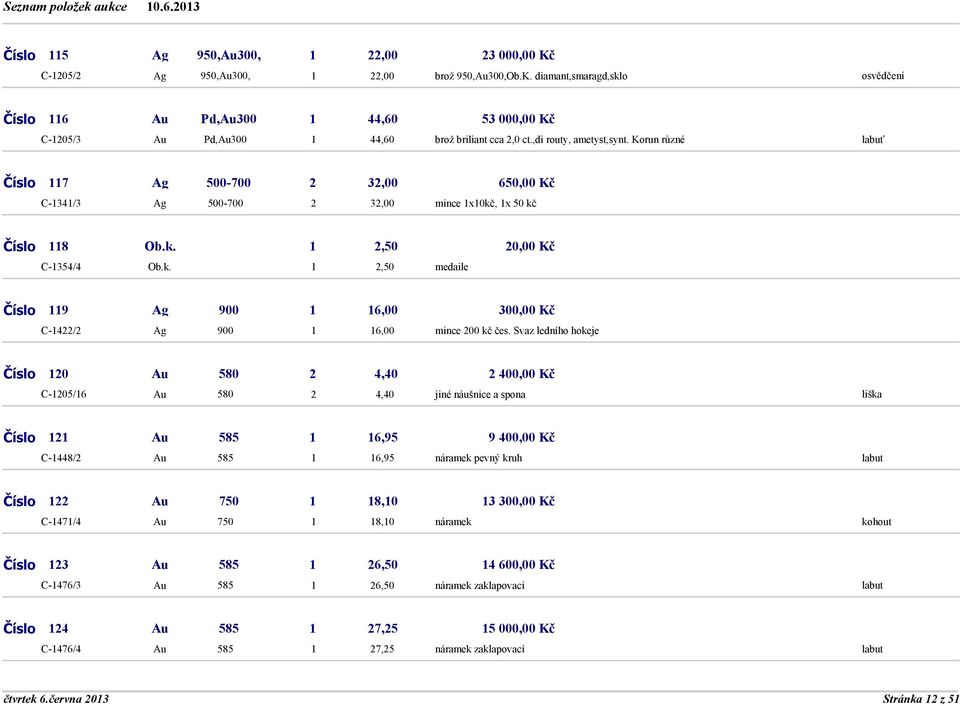The height and width of the screenshot is (706, 960).
Task: Click code C-1341/3
Action: coord(61,203)
